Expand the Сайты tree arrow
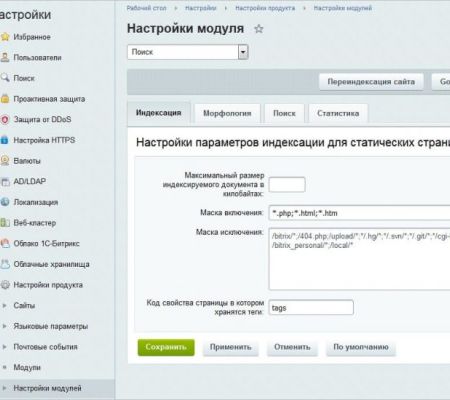This screenshot has height=400, width=450. tap(4, 305)
